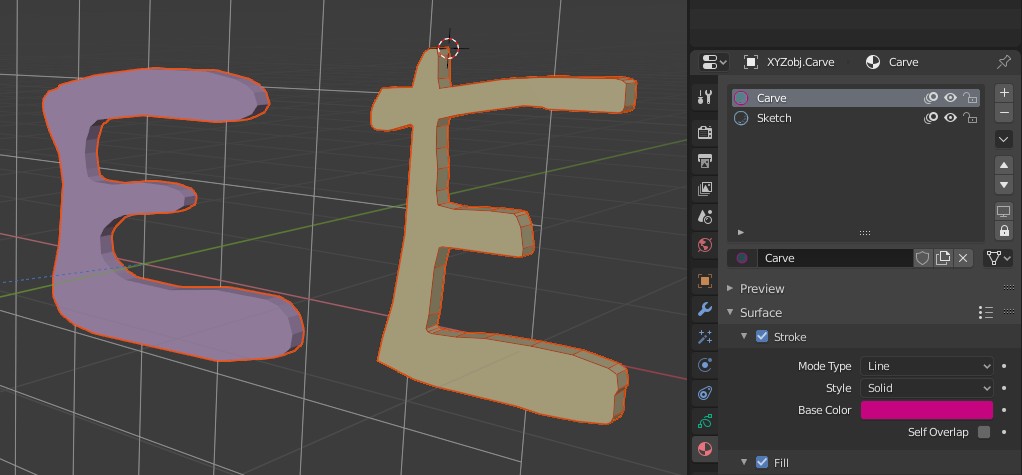Expand the Preview panel
The height and width of the screenshot is (475, 1022).
761,288
